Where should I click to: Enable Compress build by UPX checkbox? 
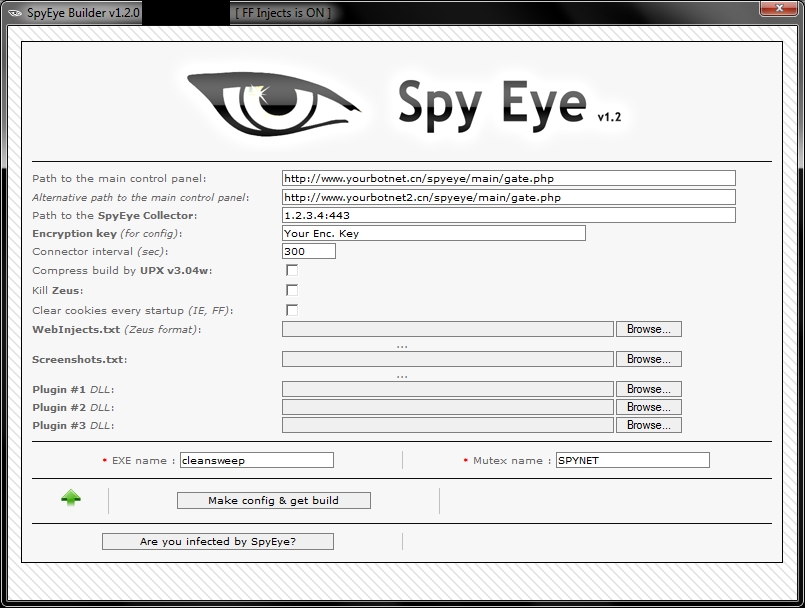coord(292,270)
